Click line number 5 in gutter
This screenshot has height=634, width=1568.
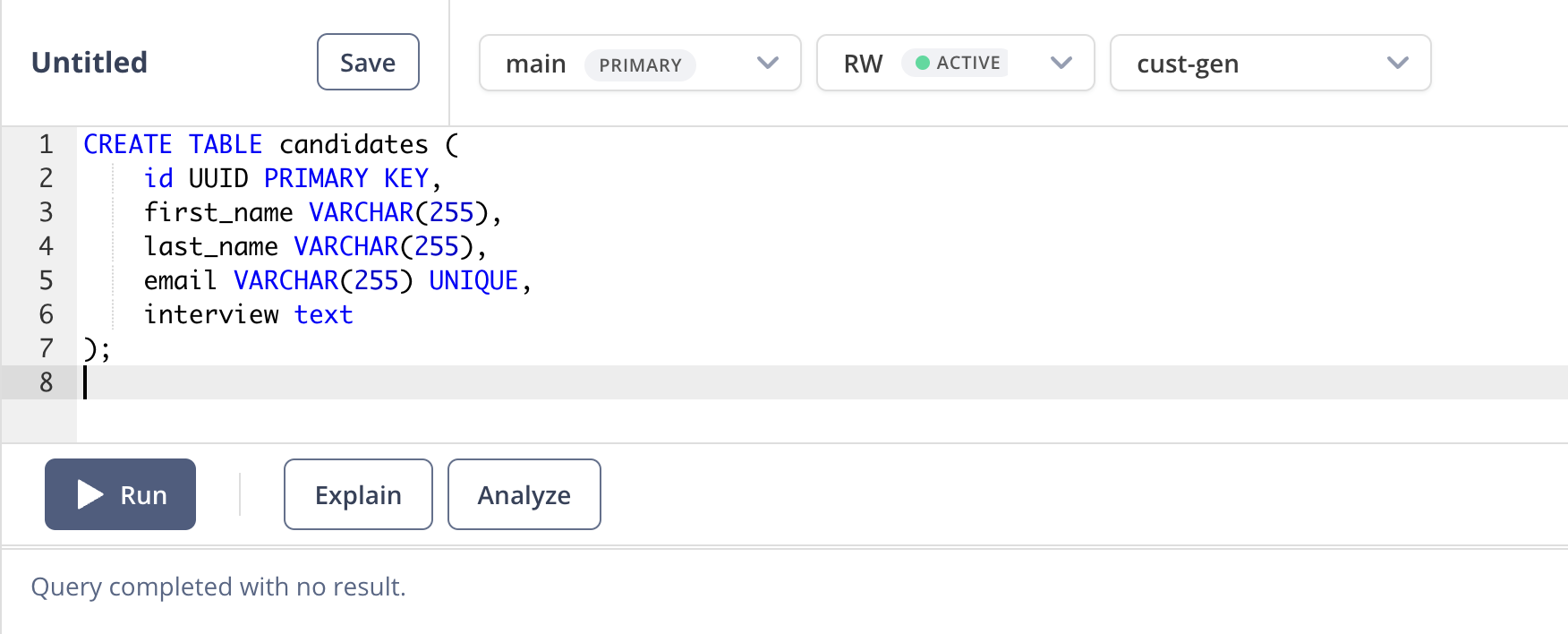point(47,280)
